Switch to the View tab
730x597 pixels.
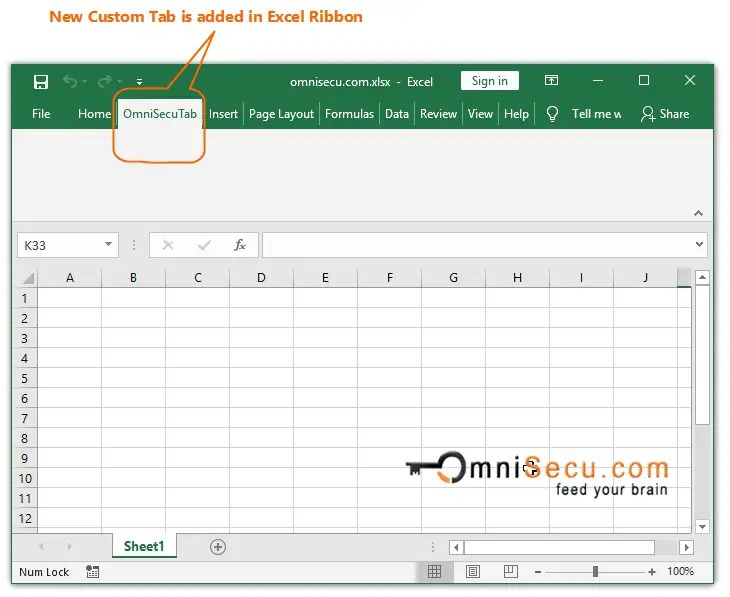pyautogui.click(x=480, y=114)
